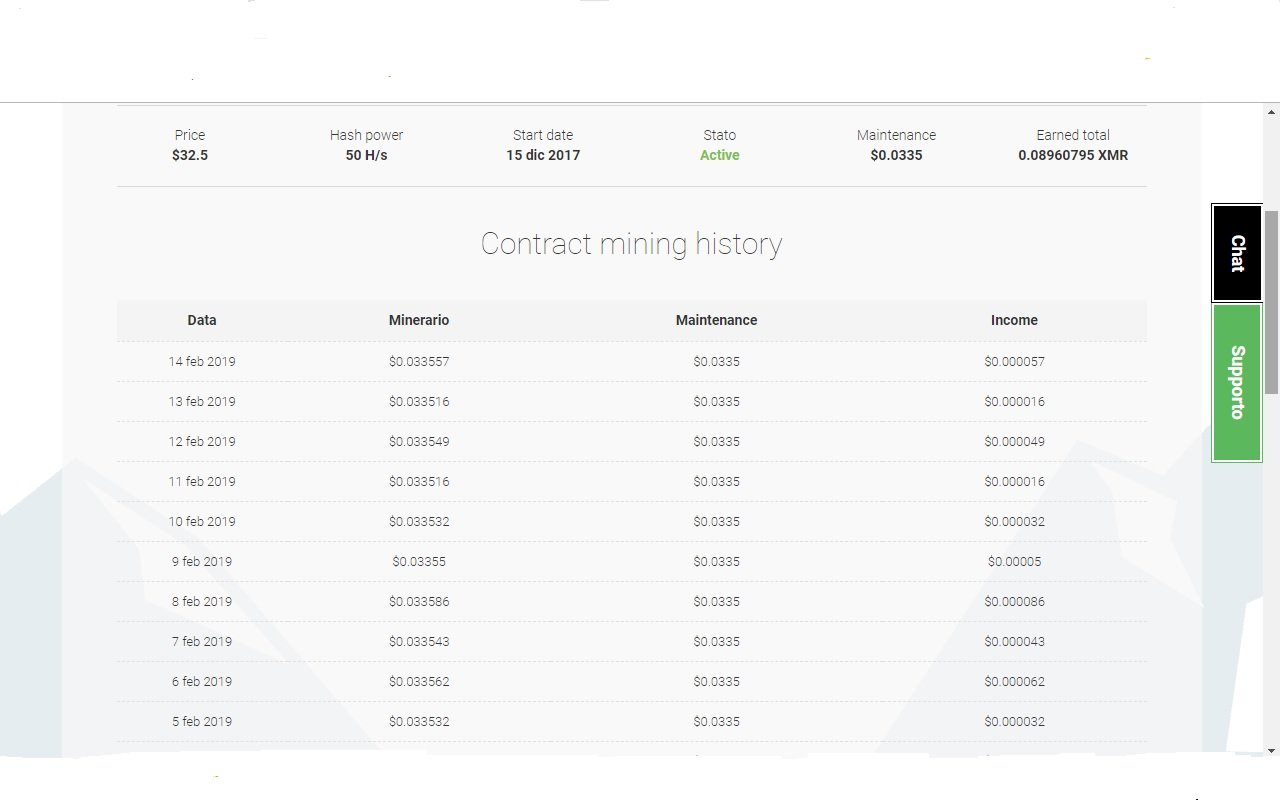The width and height of the screenshot is (1280, 800).
Task: Click the $0.000049 Income value
Action: pos(1014,441)
